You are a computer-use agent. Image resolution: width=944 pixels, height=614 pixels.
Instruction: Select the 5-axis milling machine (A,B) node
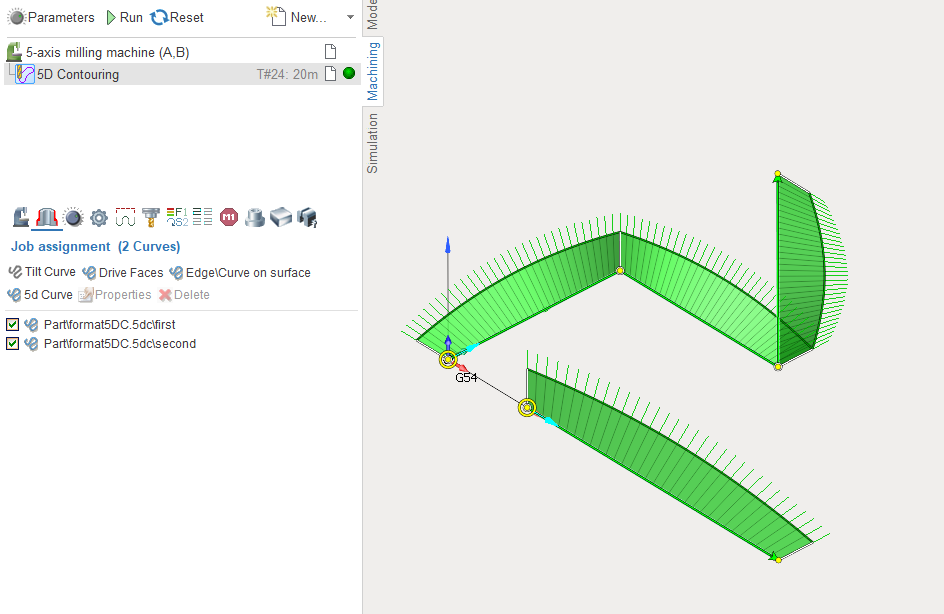click(107, 52)
